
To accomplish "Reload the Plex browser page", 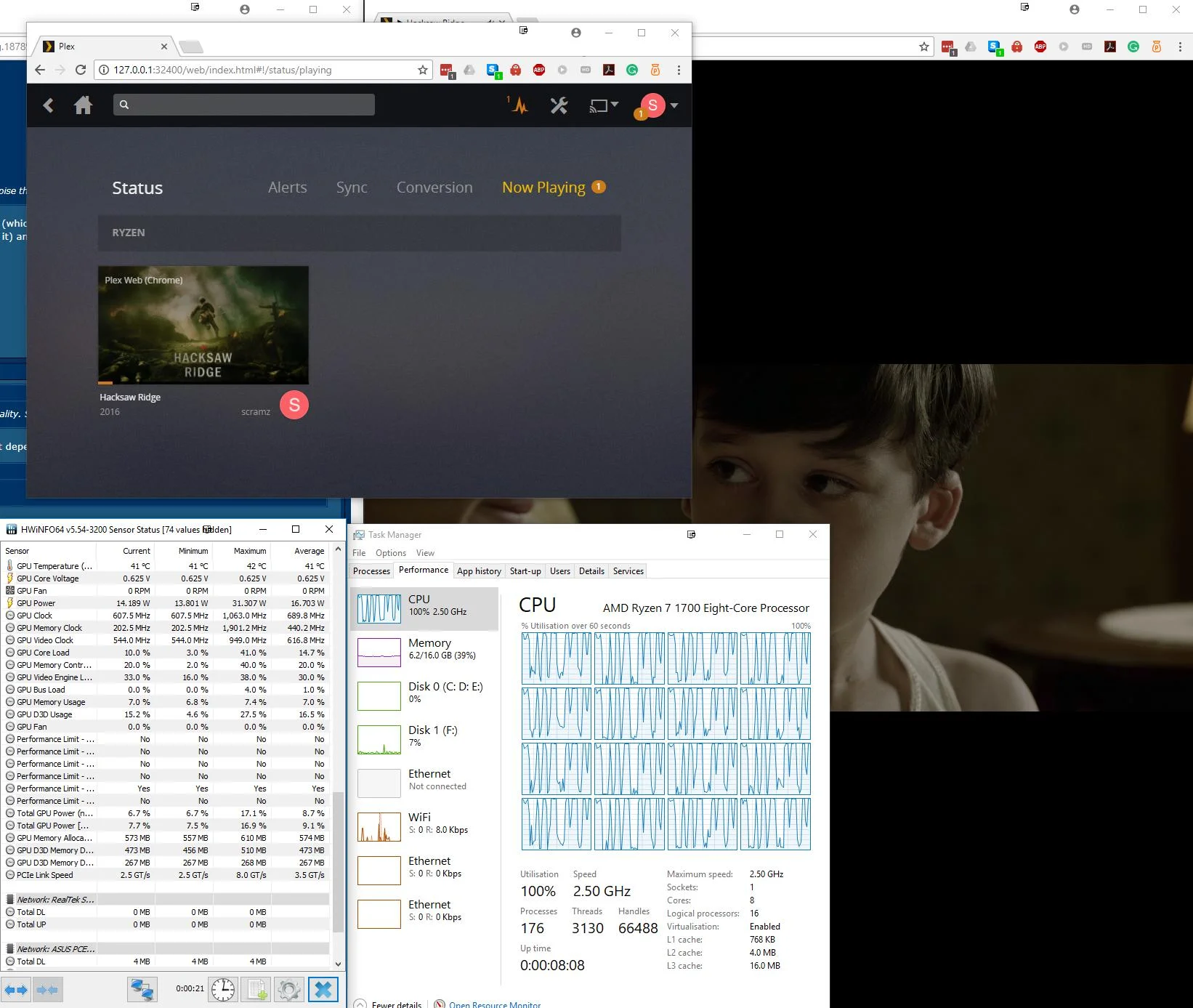I will coord(81,70).
